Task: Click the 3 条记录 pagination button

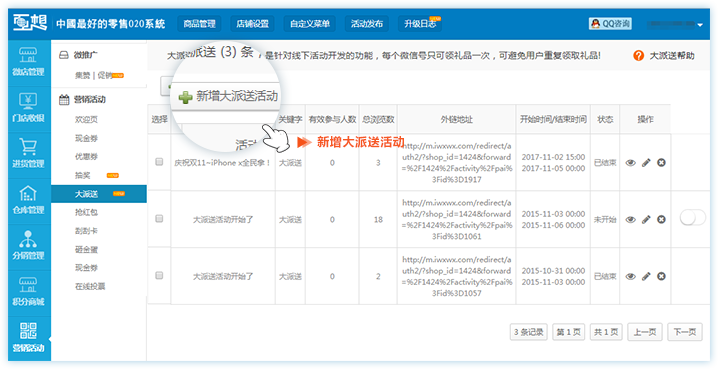Action: 528,332
